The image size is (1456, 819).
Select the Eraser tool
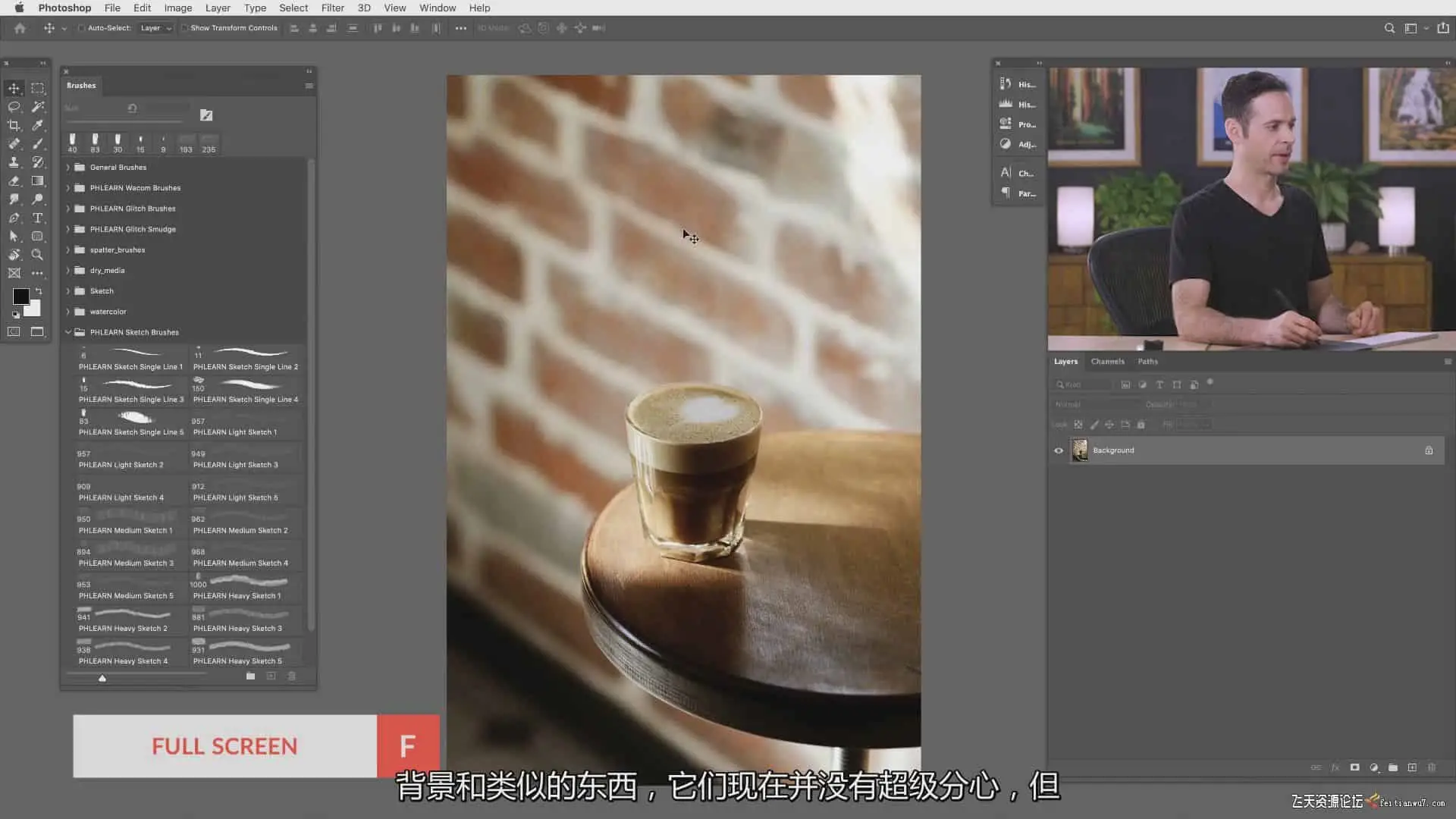pyautogui.click(x=14, y=180)
